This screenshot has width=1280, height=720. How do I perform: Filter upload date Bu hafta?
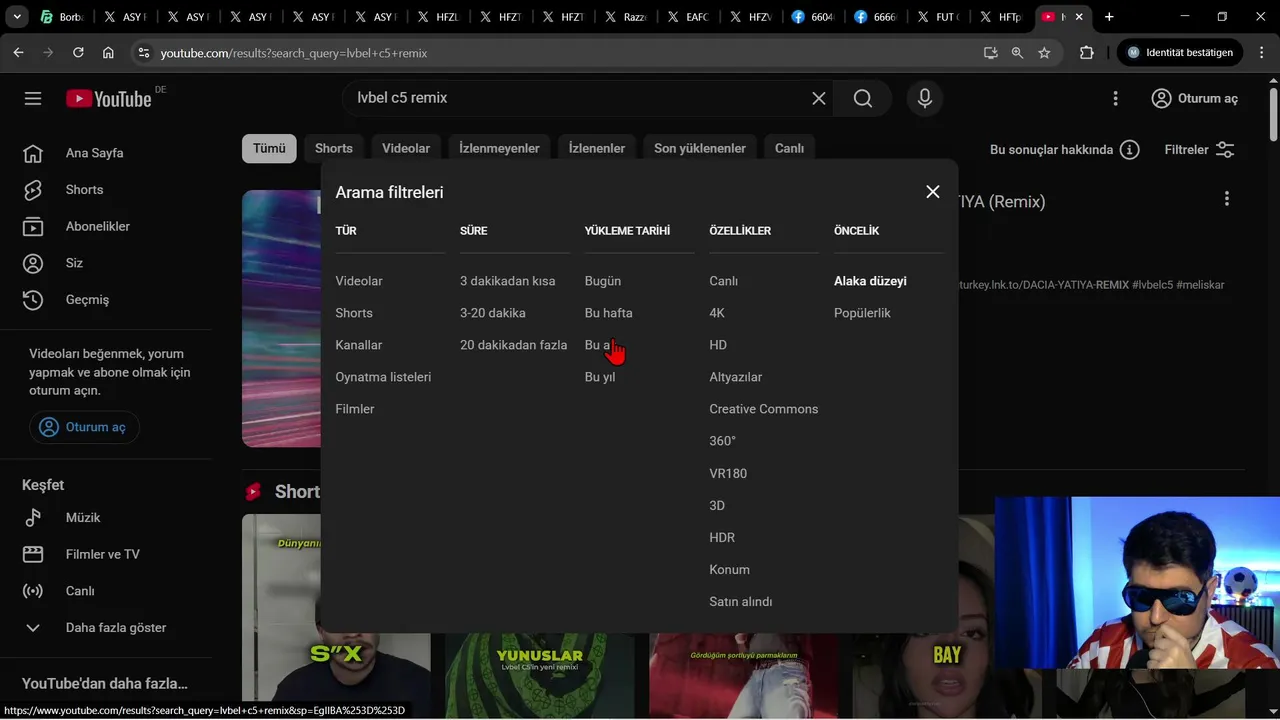coord(608,313)
